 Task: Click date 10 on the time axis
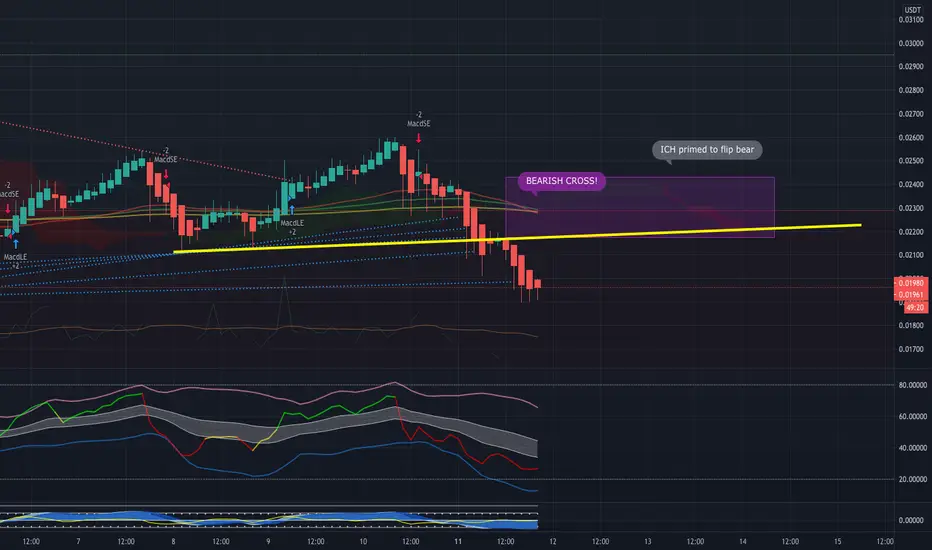coord(363,542)
